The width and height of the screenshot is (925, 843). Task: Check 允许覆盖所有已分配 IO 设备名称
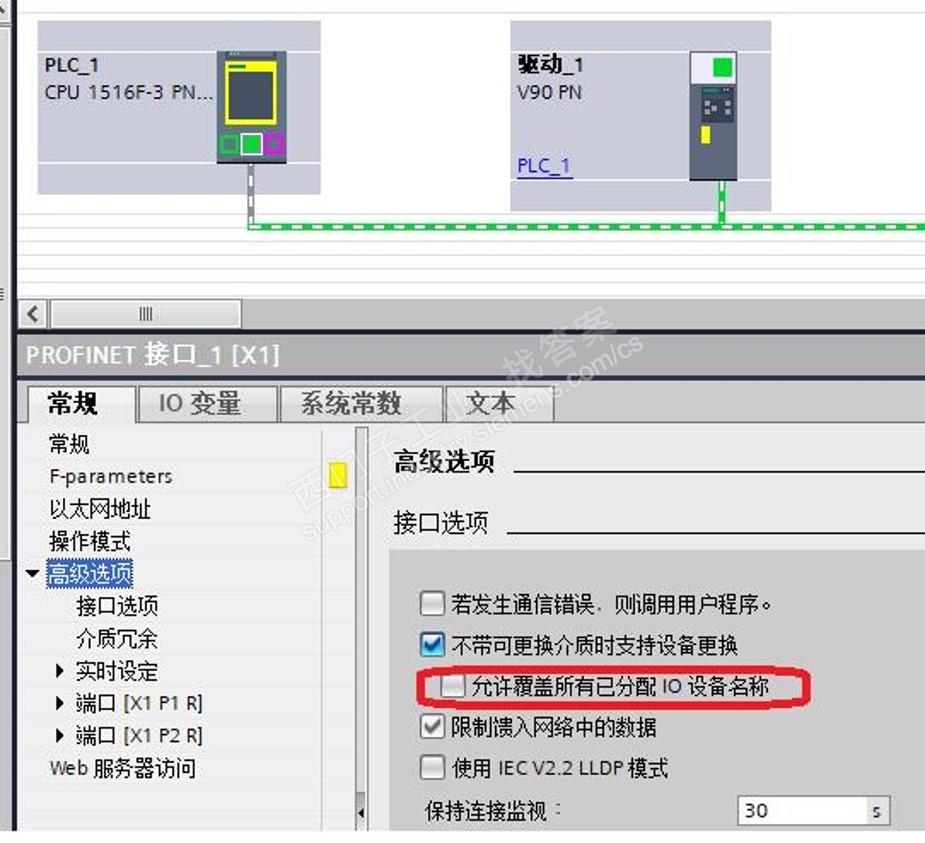(453, 685)
